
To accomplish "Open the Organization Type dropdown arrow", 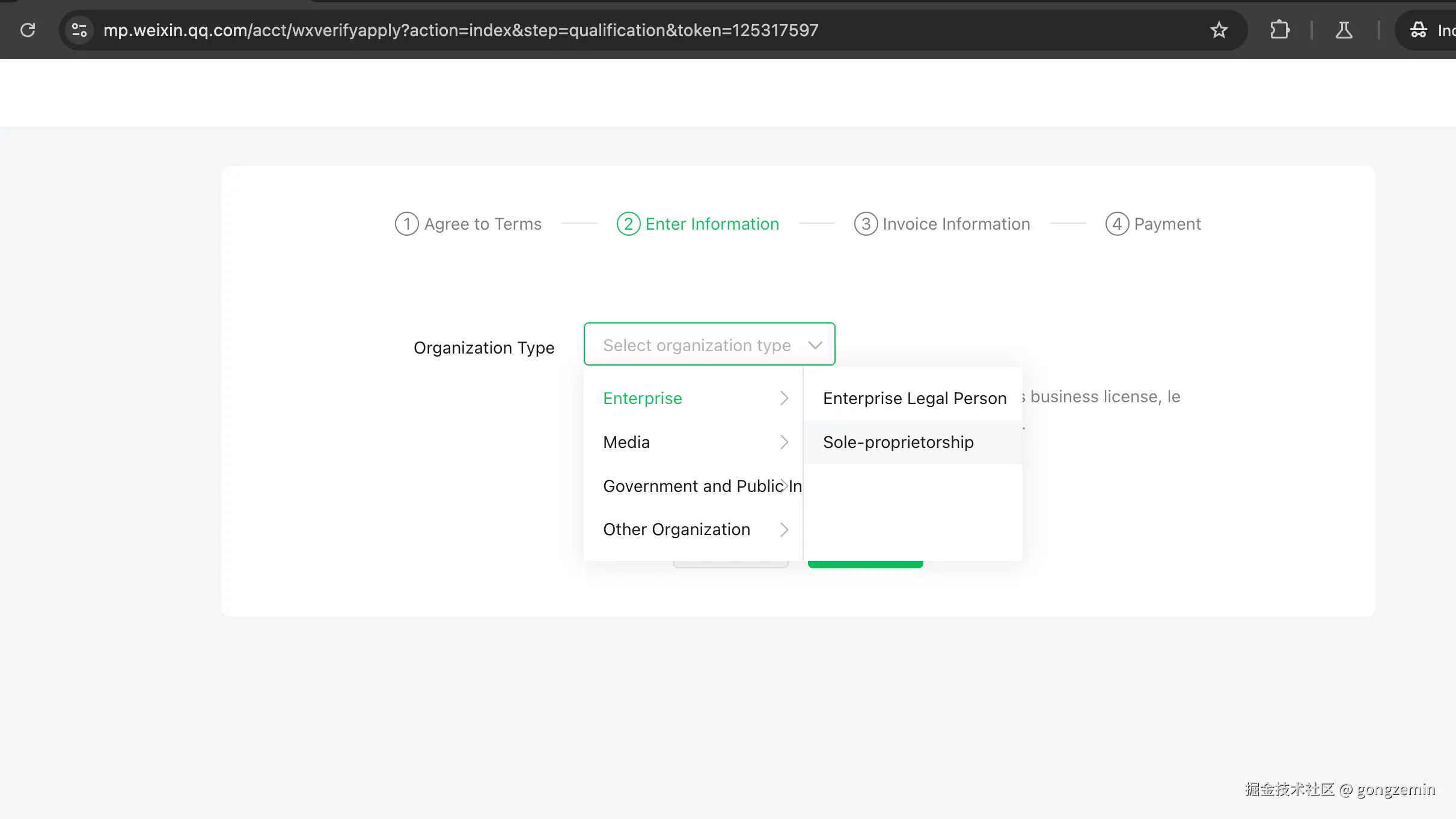I will click(815, 345).
